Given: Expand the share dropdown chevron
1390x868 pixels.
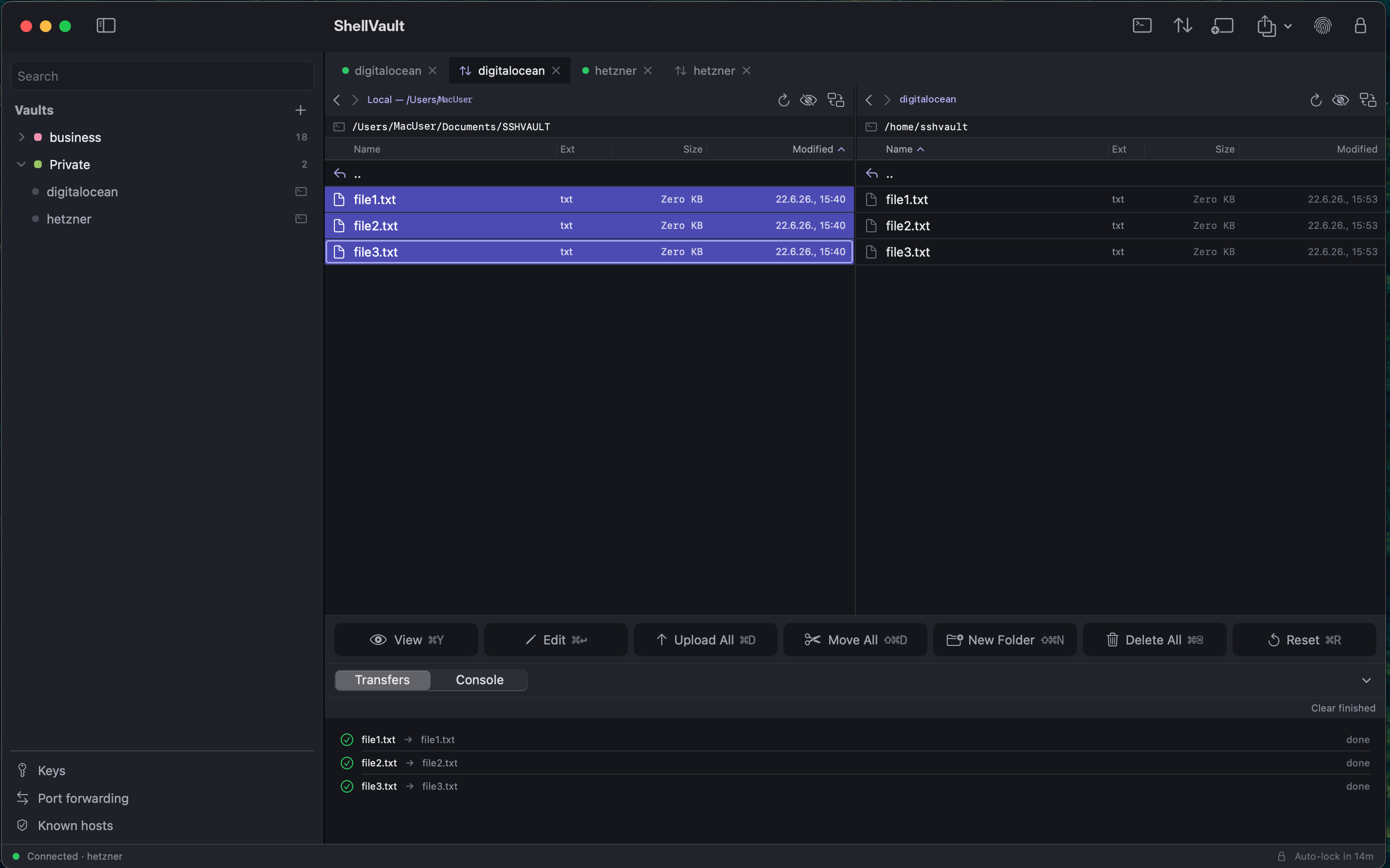Looking at the screenshot, I should point(1288,26).
